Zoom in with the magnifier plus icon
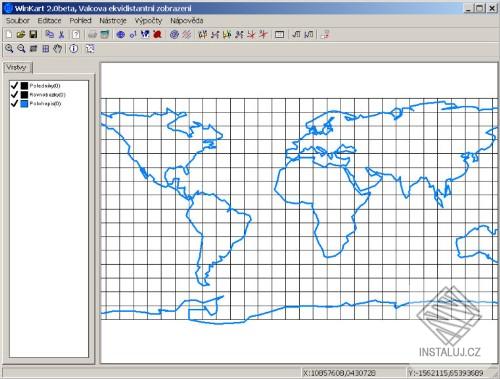 9,49
